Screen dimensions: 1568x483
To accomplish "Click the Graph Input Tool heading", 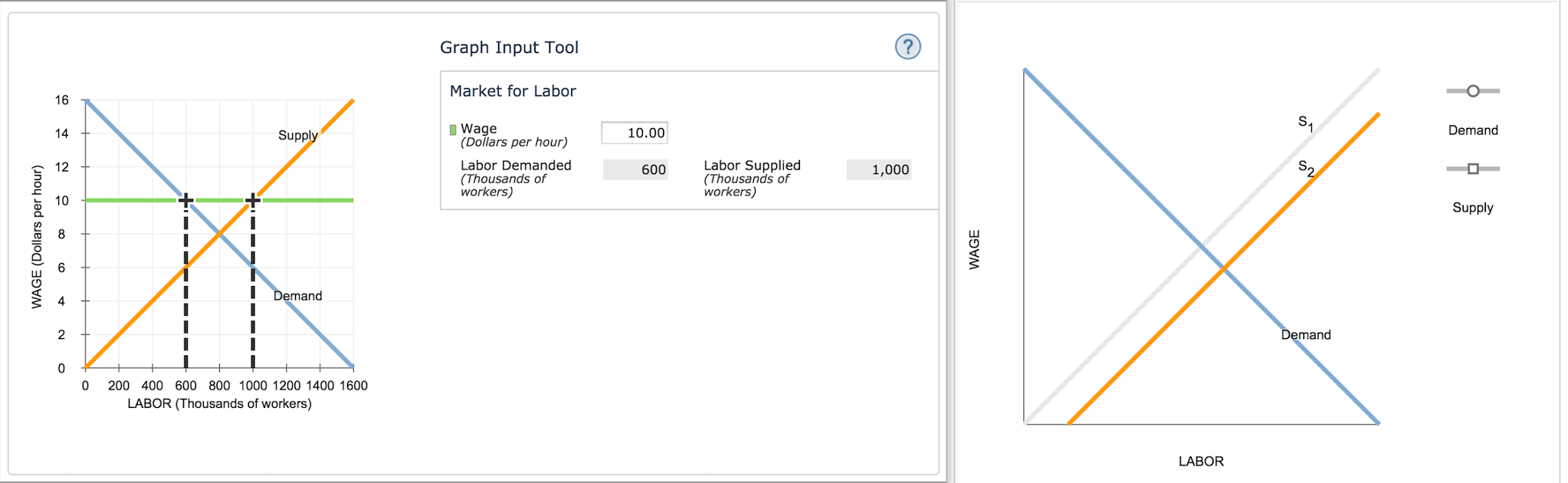I will tap(509, 47).
